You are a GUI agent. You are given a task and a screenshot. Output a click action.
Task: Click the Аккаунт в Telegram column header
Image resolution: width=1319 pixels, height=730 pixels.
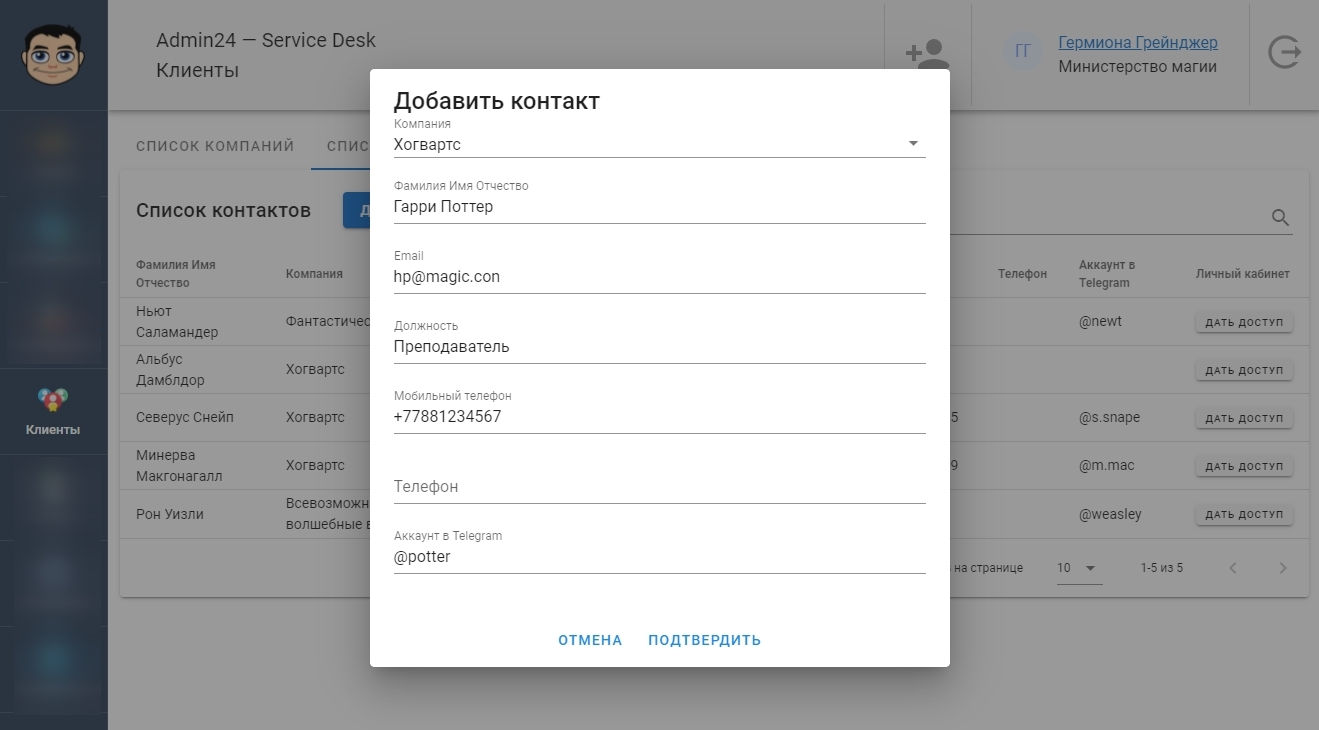pyautogui.click(x=1107, y=274)
